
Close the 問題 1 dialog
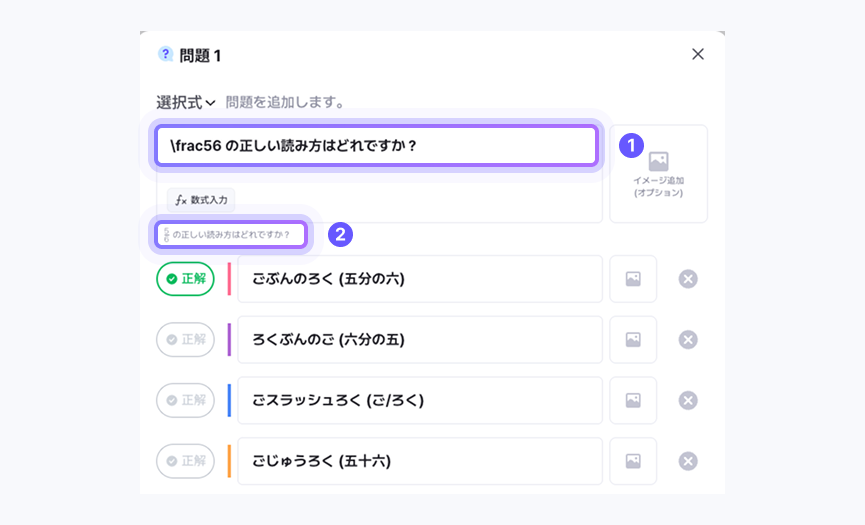pos(698,54)
